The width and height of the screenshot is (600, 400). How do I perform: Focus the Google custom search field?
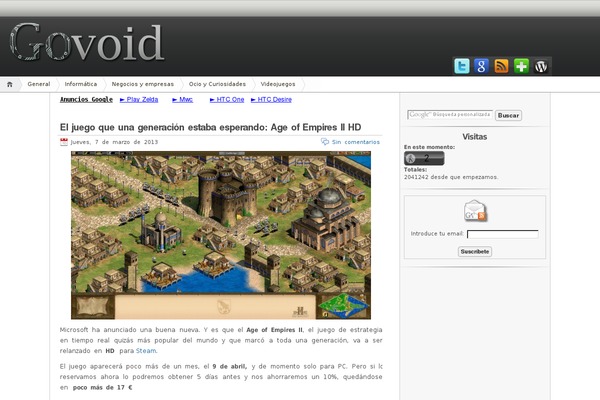[450, 114]
